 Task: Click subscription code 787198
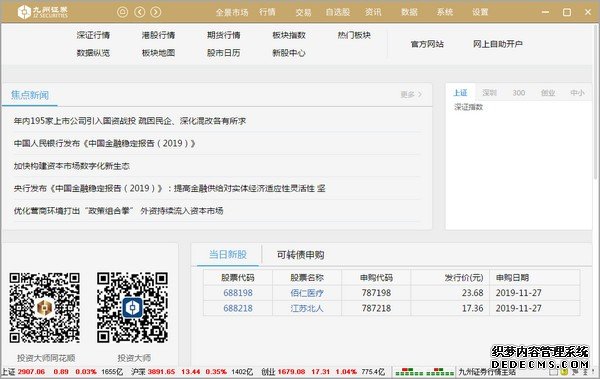(376, 293)
